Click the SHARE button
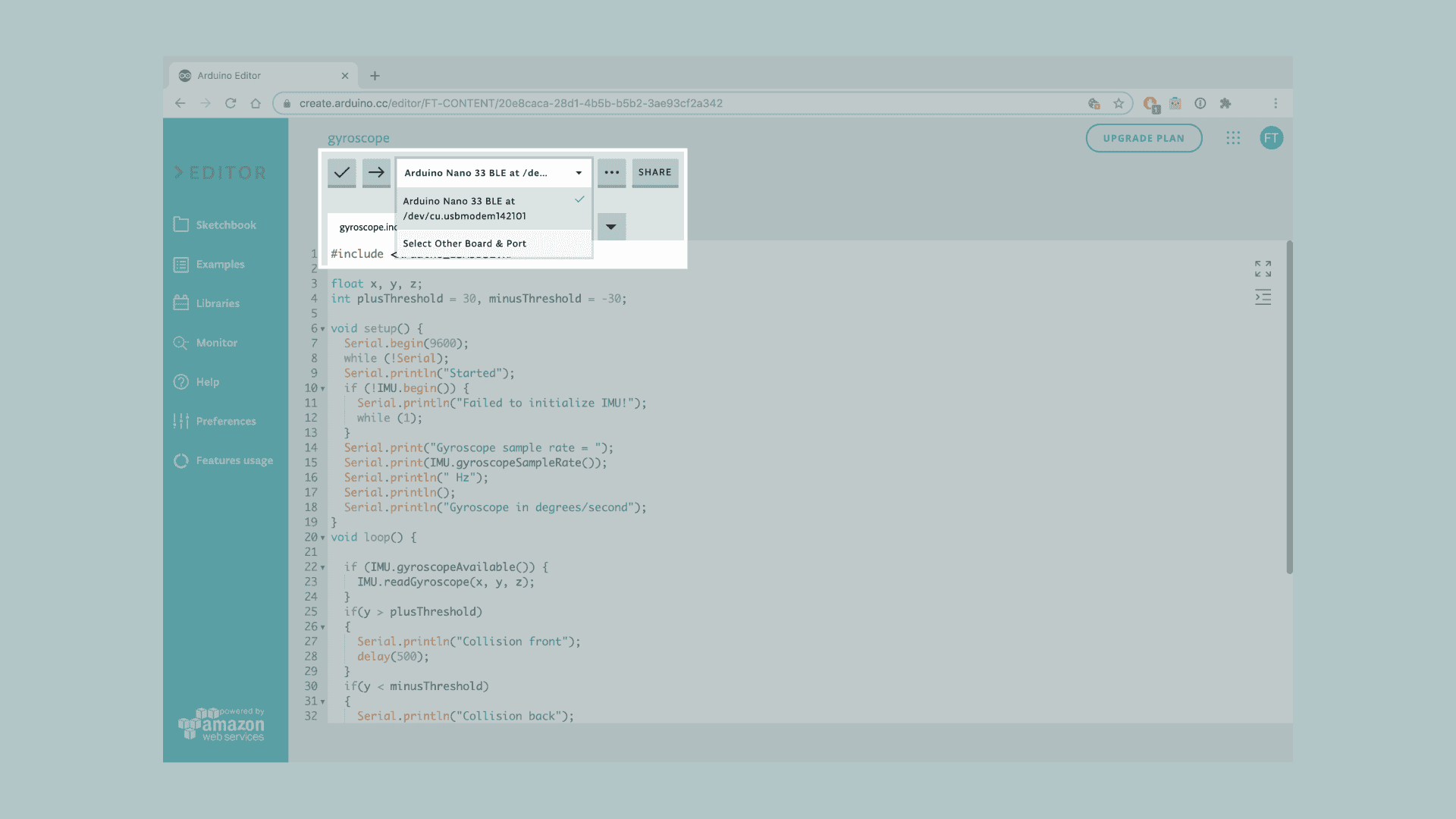The image size is (1456, 819). [654, 173]
